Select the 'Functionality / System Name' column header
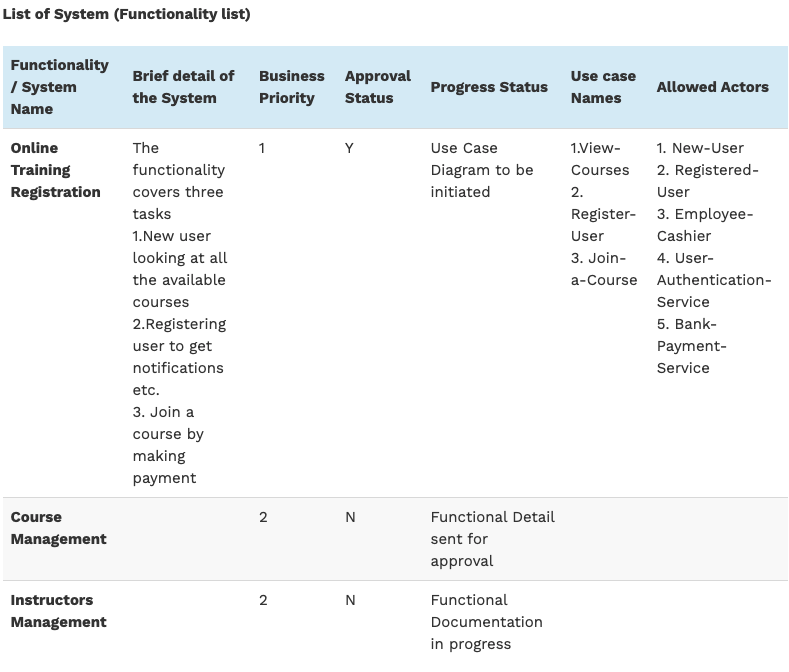The width and height of the screenshot is (789, 672). 59,87
